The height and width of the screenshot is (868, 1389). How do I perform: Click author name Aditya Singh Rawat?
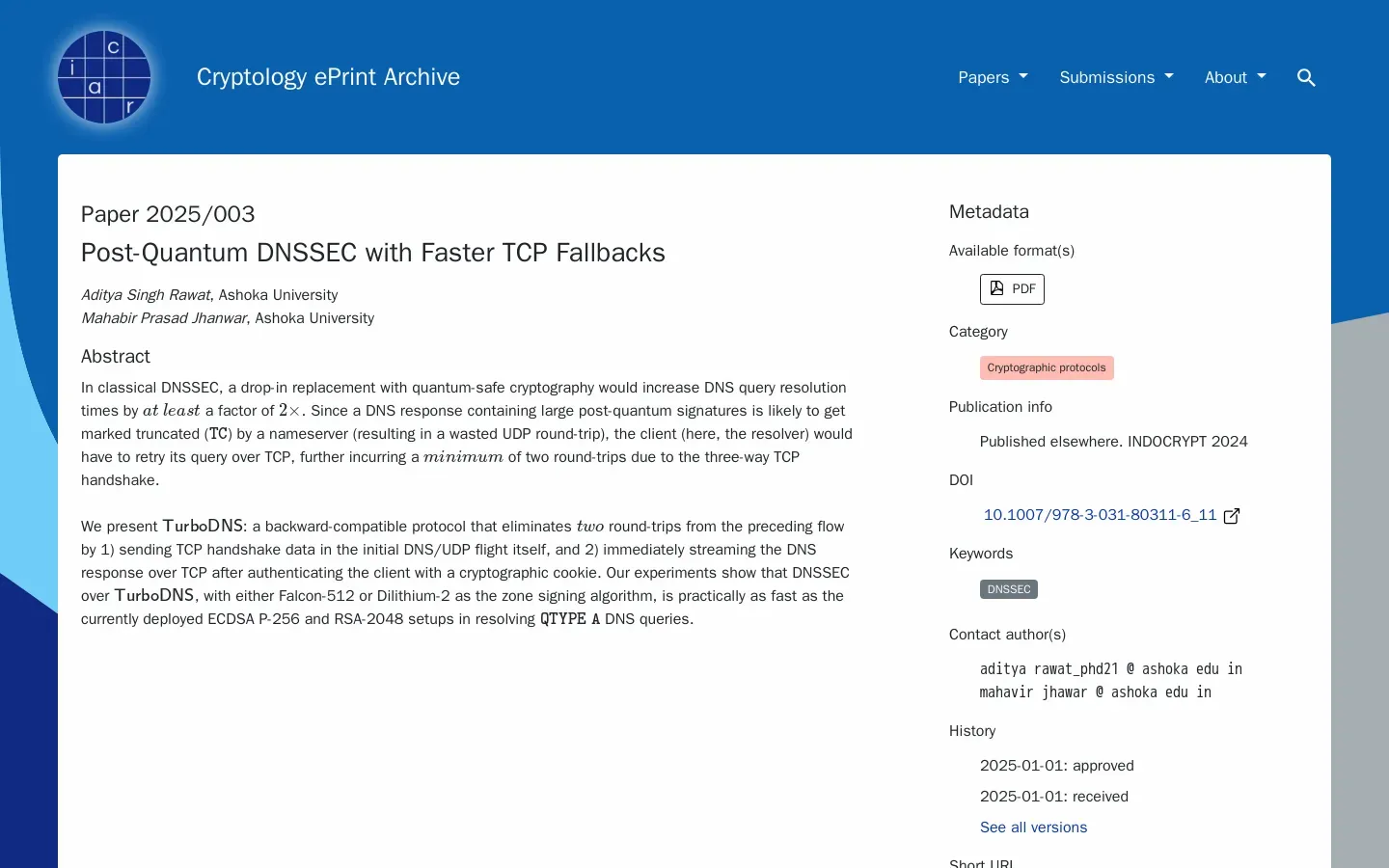click(x=146, y=295)
